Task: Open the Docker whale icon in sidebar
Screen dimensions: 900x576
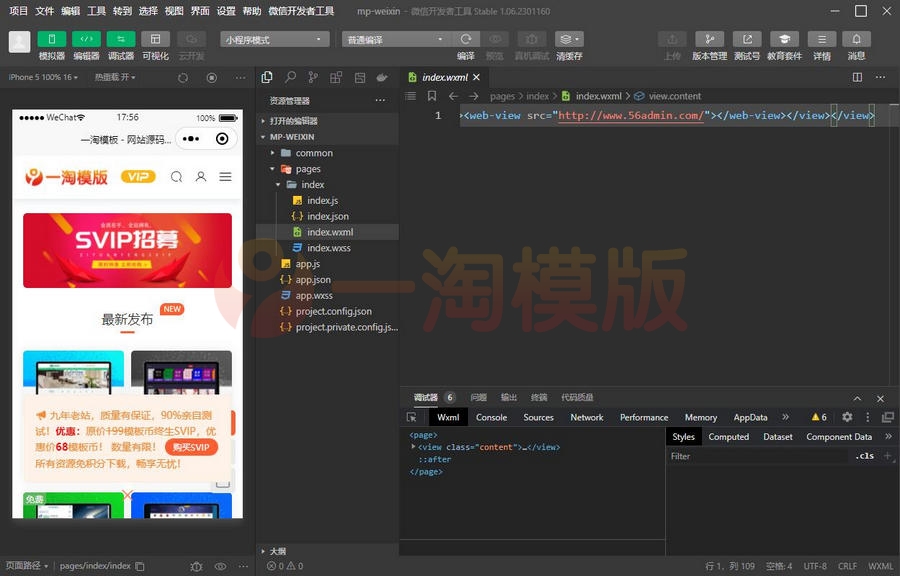Action: click(382, 77)
